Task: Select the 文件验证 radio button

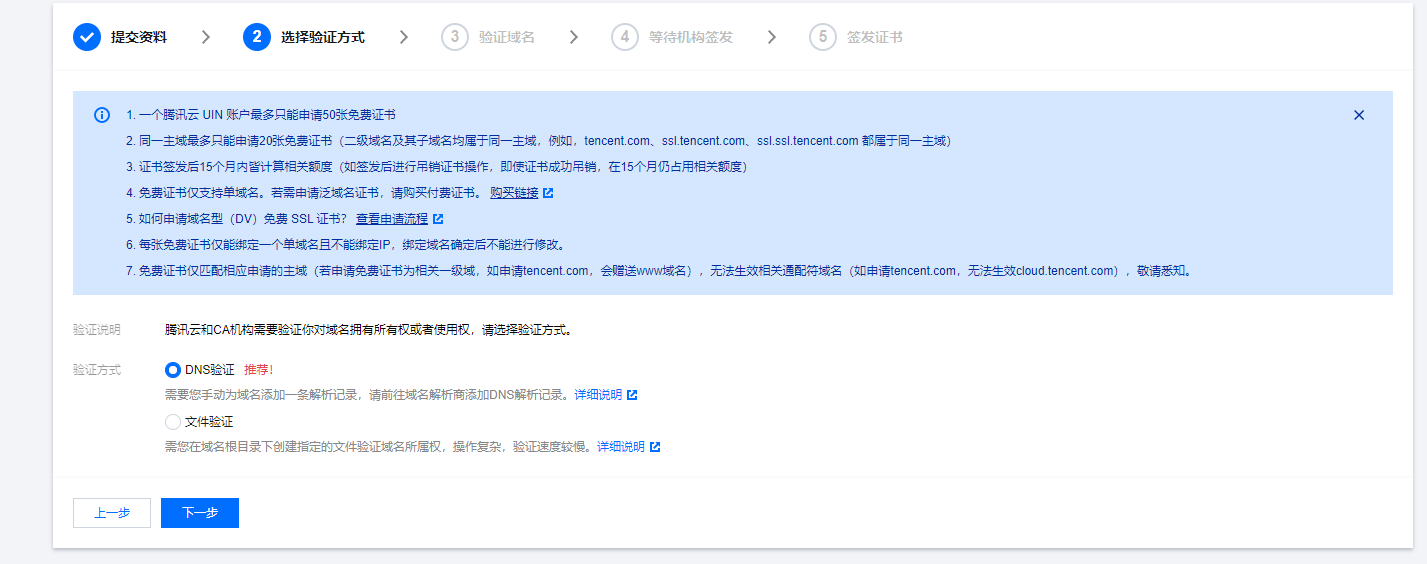Action: [173, 422]
